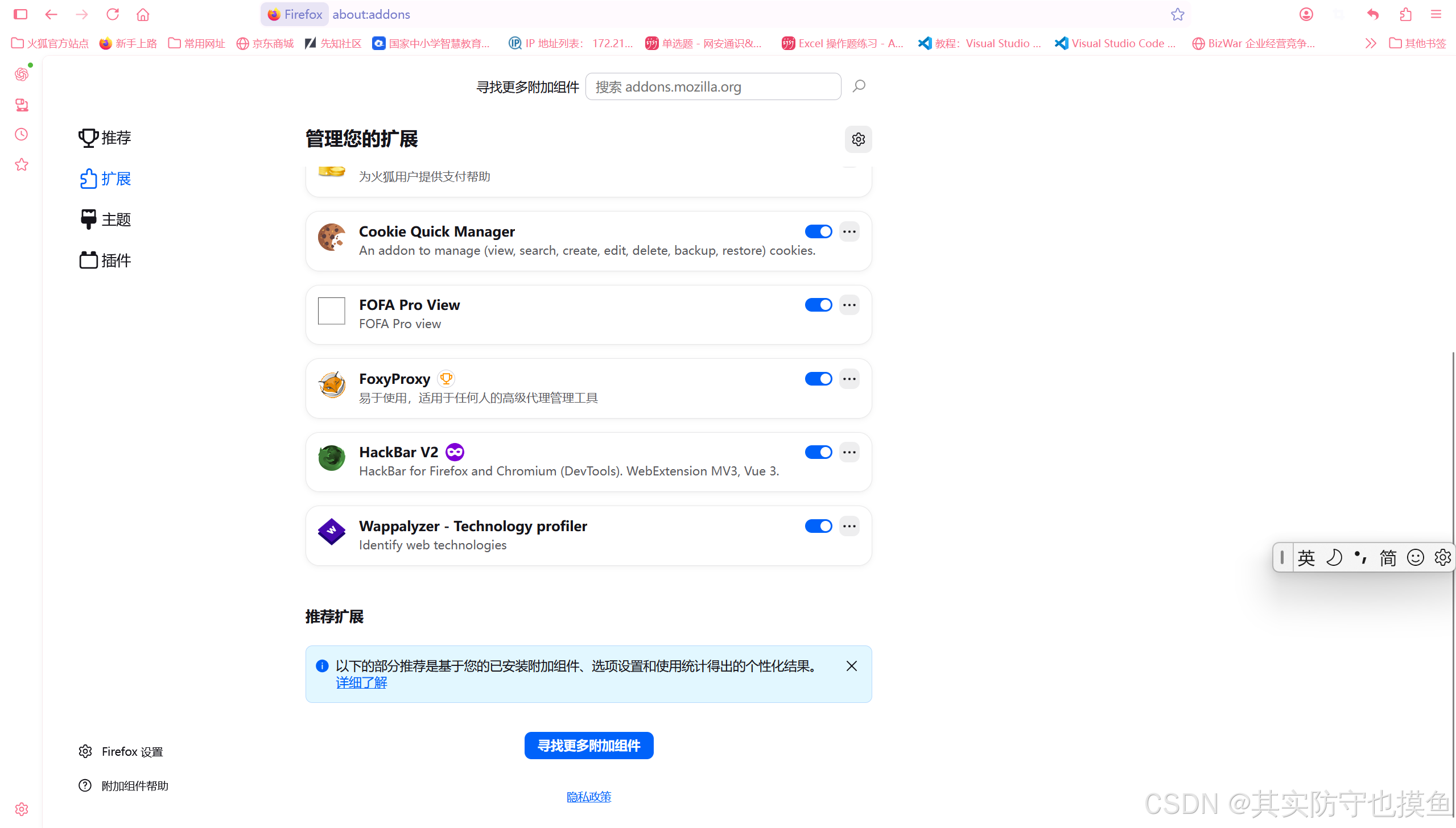This screenshot has height=828, width=1456.
Task: Reload the current page
Action: [x=113, y=14]
